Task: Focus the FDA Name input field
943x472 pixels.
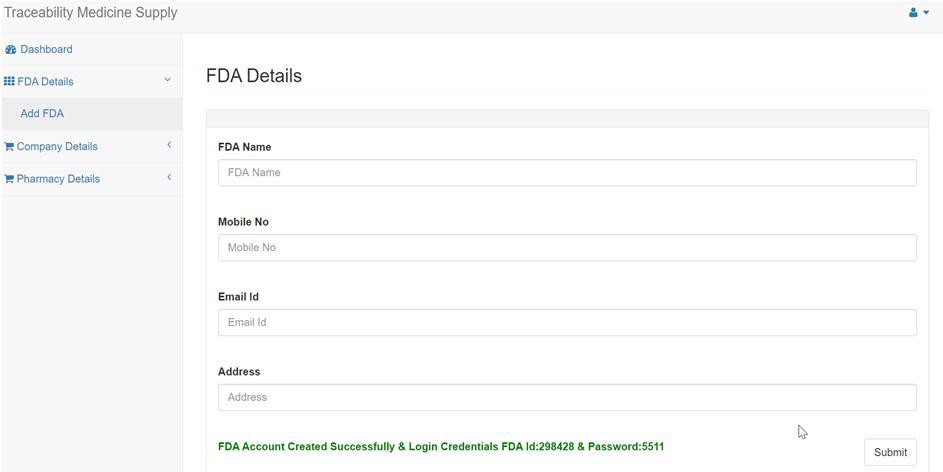Action: click(x=567, y=173)
